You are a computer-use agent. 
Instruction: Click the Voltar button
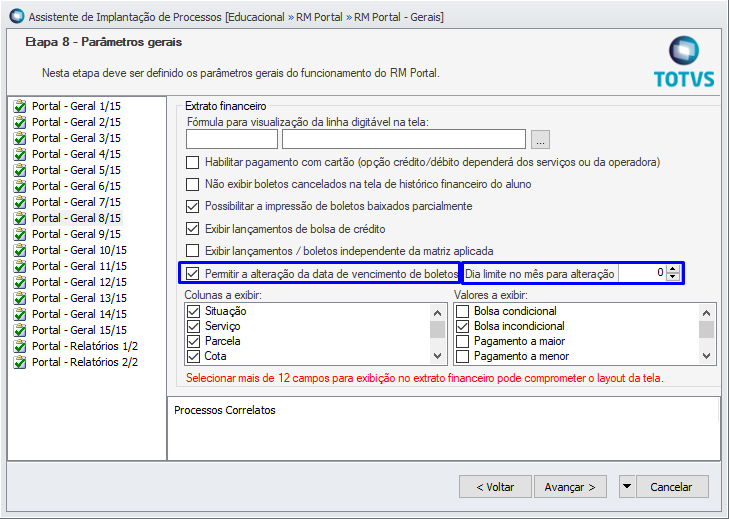495,487
